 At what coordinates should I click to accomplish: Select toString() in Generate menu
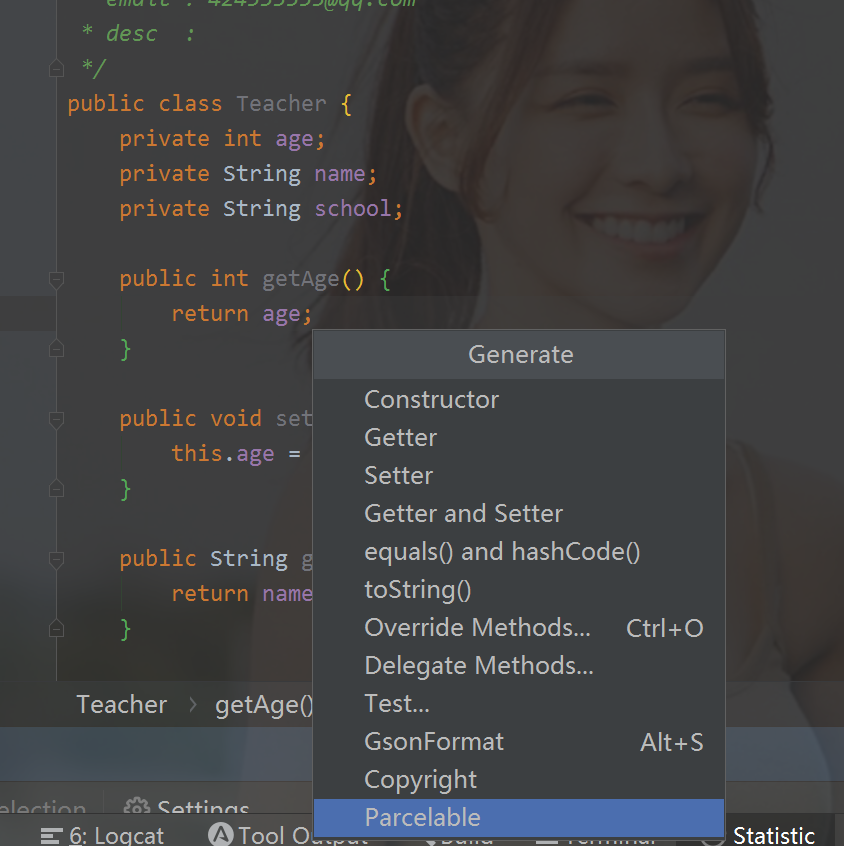click(x=519, y=590)
